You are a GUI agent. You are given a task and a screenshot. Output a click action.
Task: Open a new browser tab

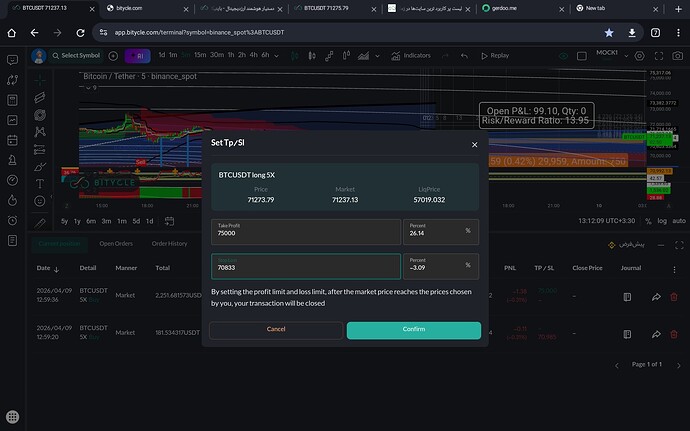pyautogui.click(x=678, y=9)
